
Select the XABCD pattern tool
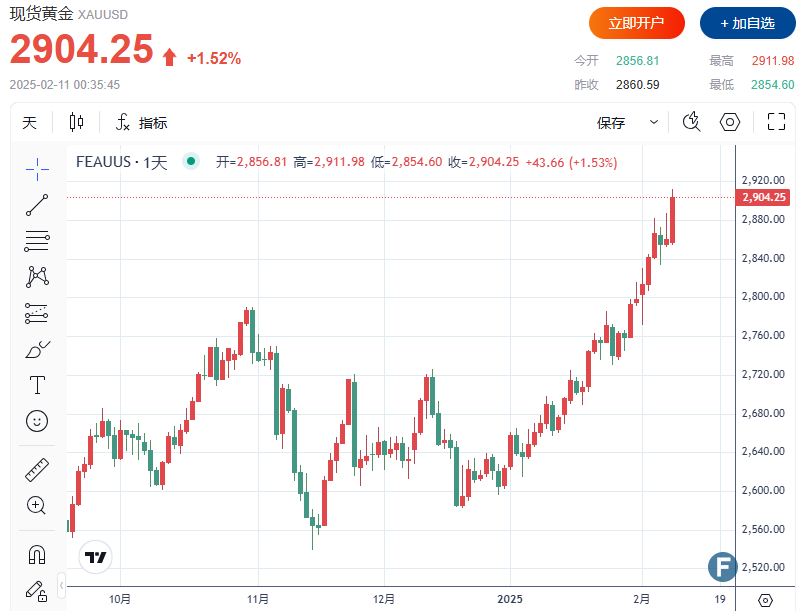[x=37, y=276]
